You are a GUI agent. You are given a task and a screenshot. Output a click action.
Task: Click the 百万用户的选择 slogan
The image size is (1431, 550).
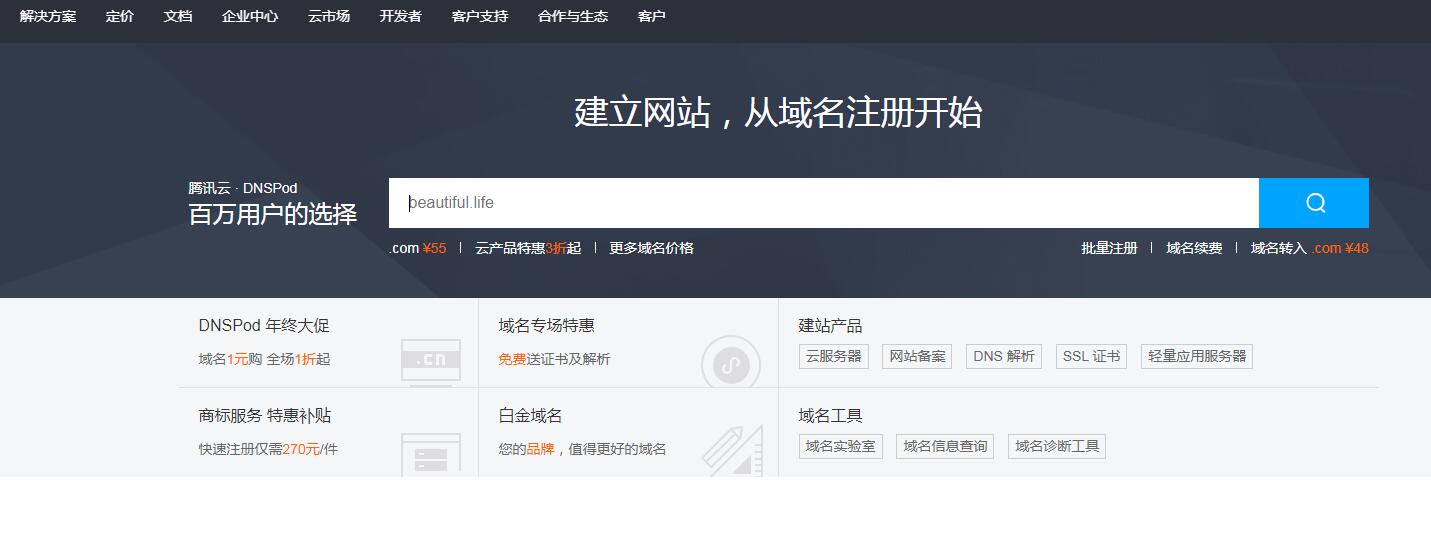tap(273, 214)
